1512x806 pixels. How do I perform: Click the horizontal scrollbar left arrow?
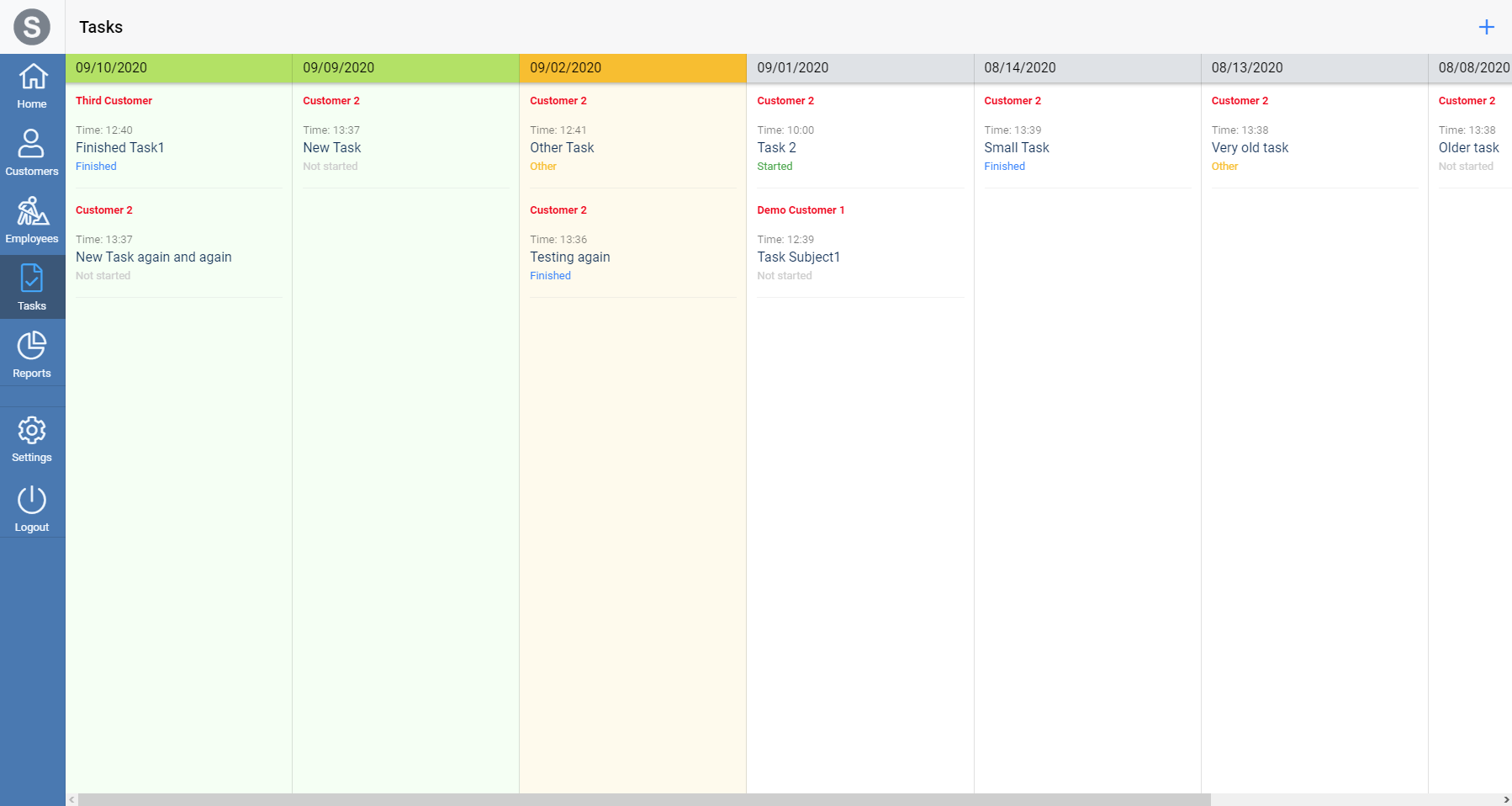(71, 800)
